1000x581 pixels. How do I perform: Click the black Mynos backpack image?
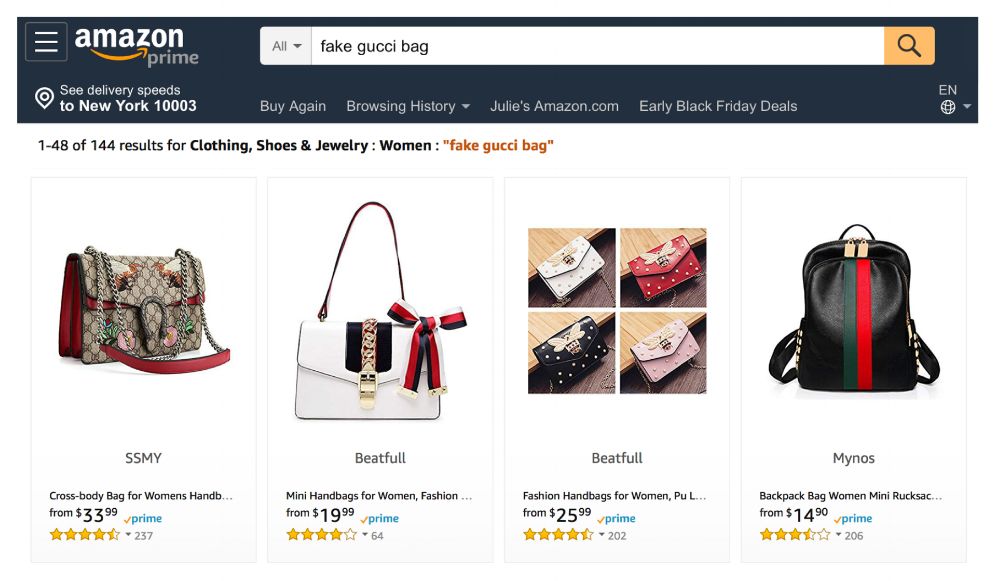click(853, 310)
